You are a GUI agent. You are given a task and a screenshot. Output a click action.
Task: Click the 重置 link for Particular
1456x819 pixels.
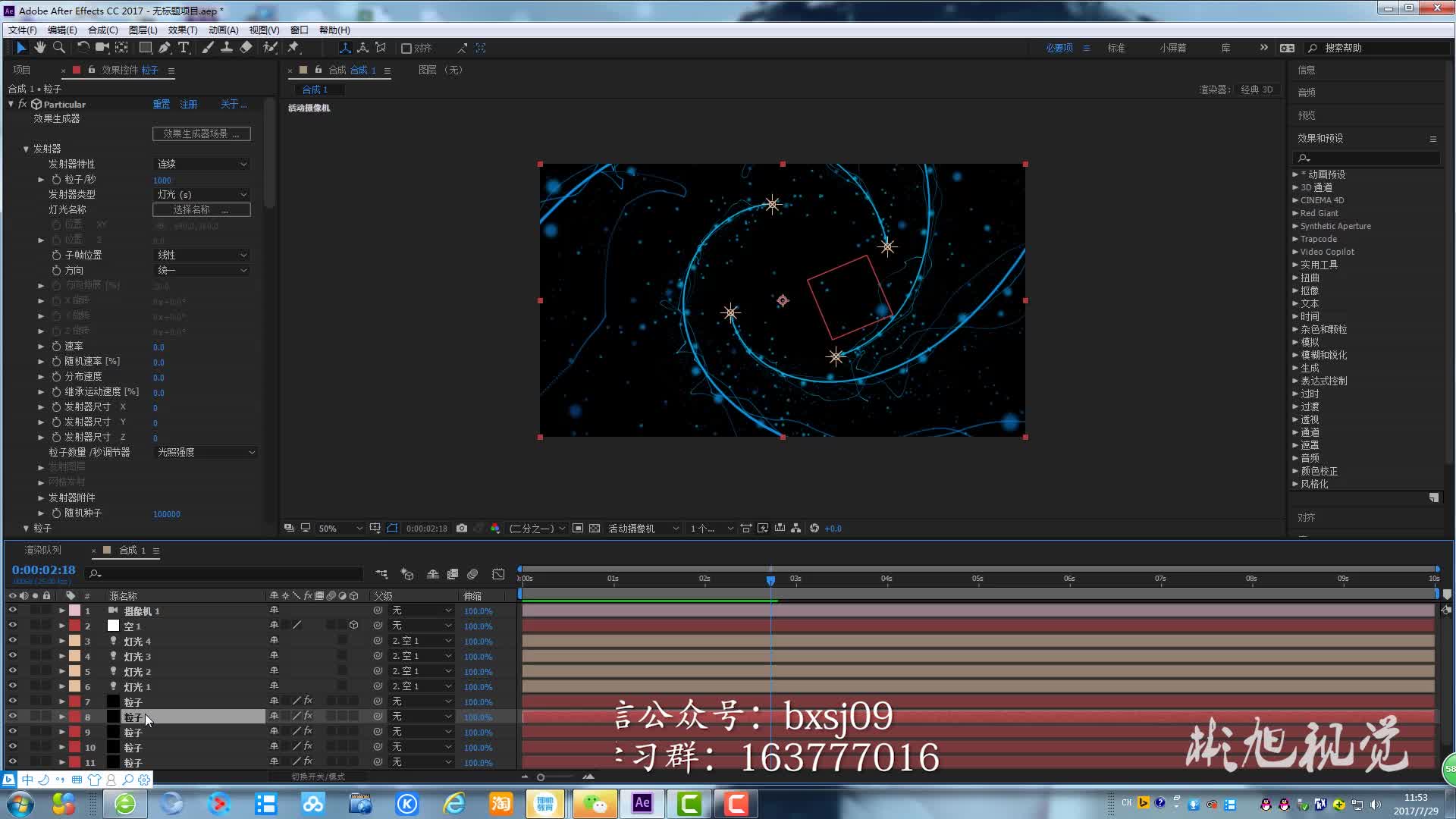[161, 105]
